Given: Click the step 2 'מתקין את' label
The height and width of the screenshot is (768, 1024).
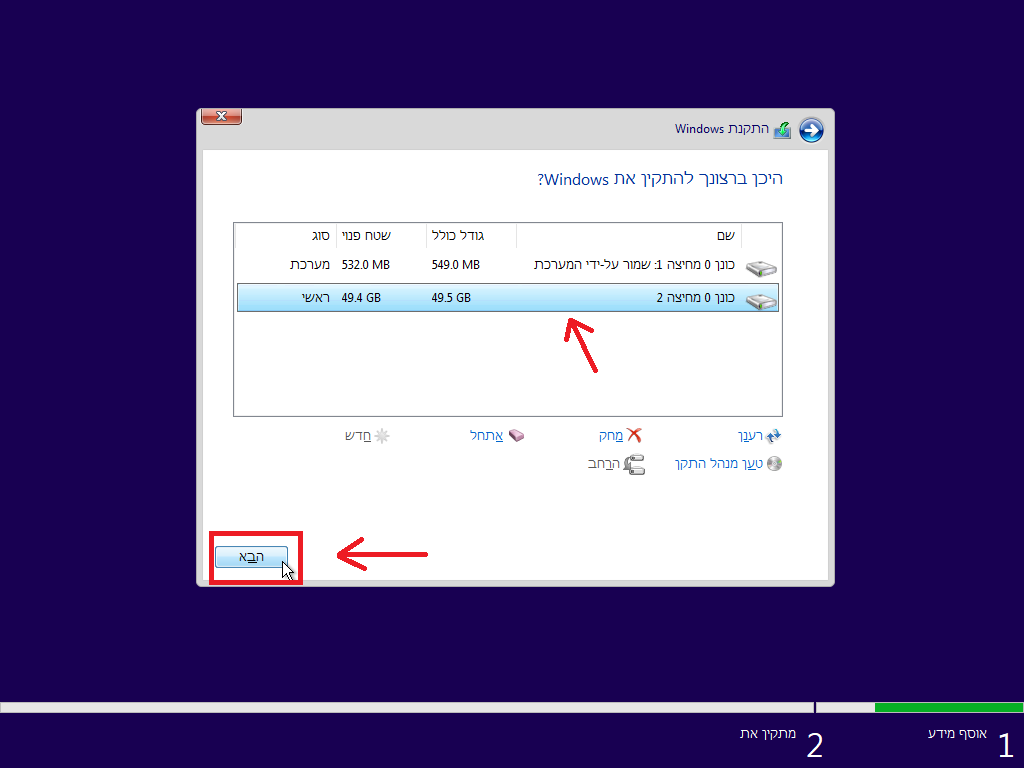Looking at the screenshot, I should pyautogui.click(x=768, y=733).
